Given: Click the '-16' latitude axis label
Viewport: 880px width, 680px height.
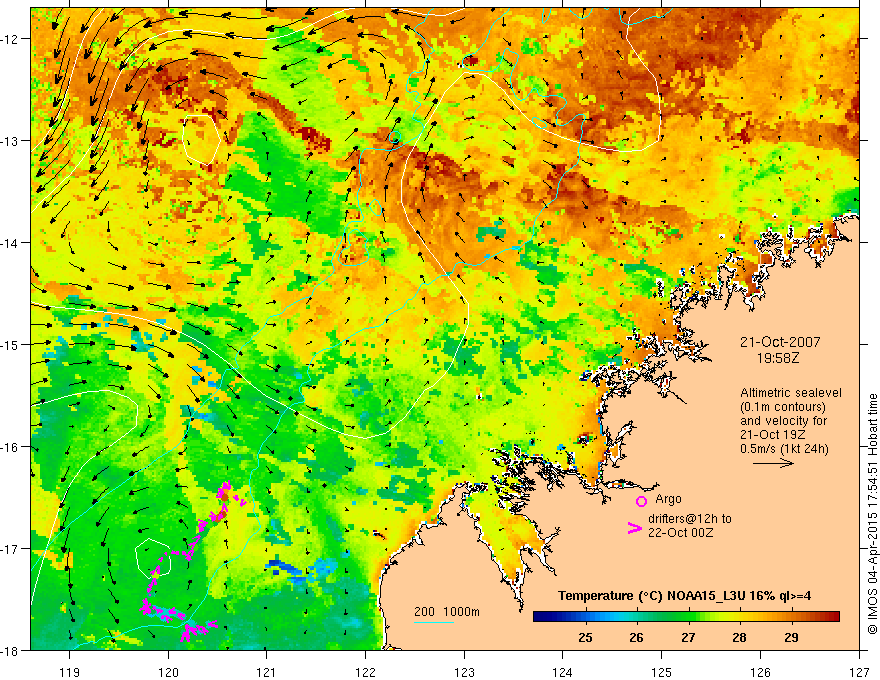Looking at the screenshot, I should pos(11,447).
